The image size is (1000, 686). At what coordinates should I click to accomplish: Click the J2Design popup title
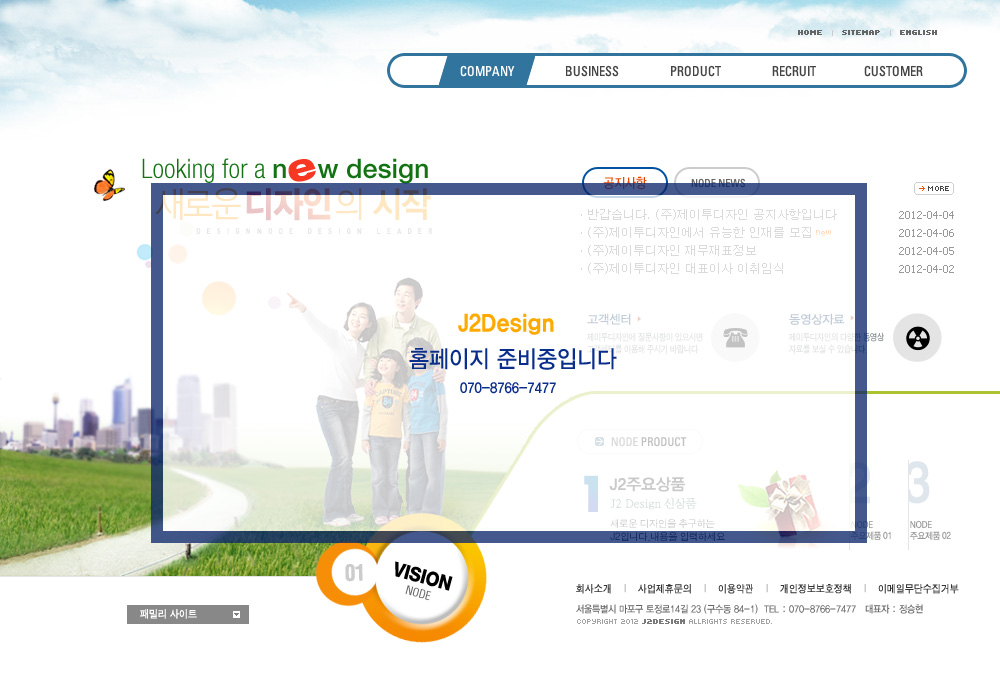tap(506, 324)
